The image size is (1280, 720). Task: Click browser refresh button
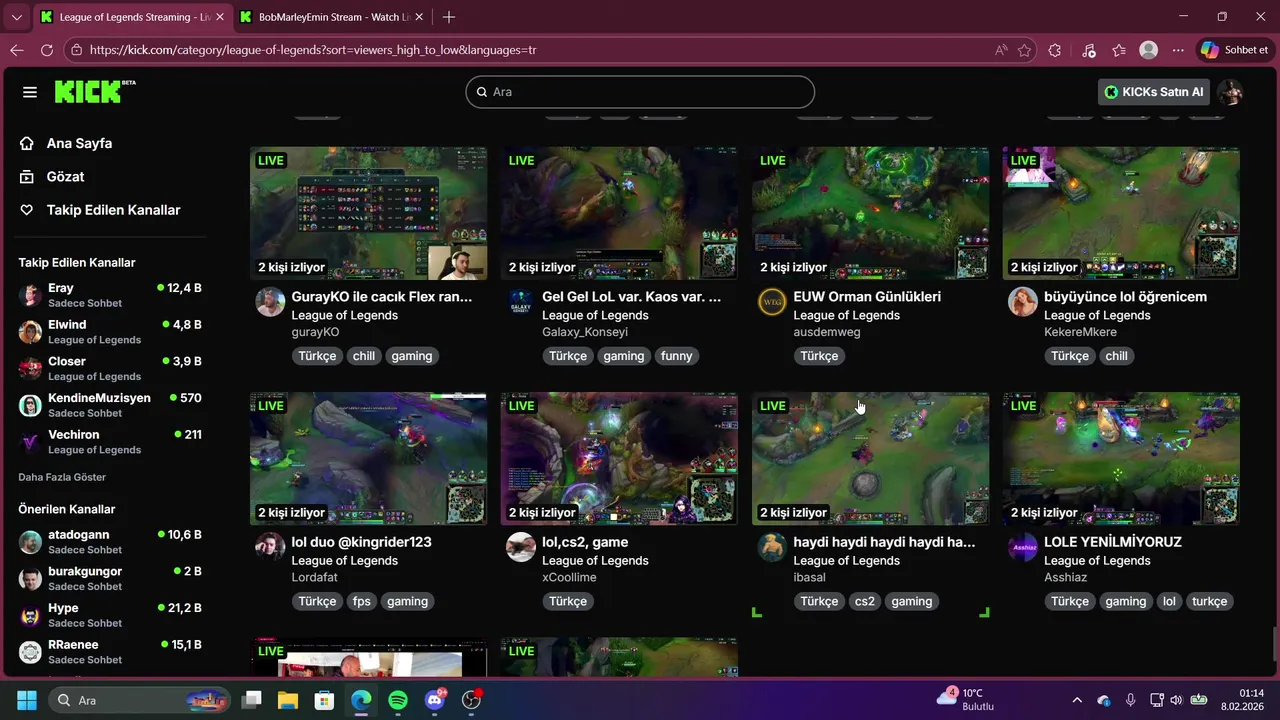click(47, 50)
